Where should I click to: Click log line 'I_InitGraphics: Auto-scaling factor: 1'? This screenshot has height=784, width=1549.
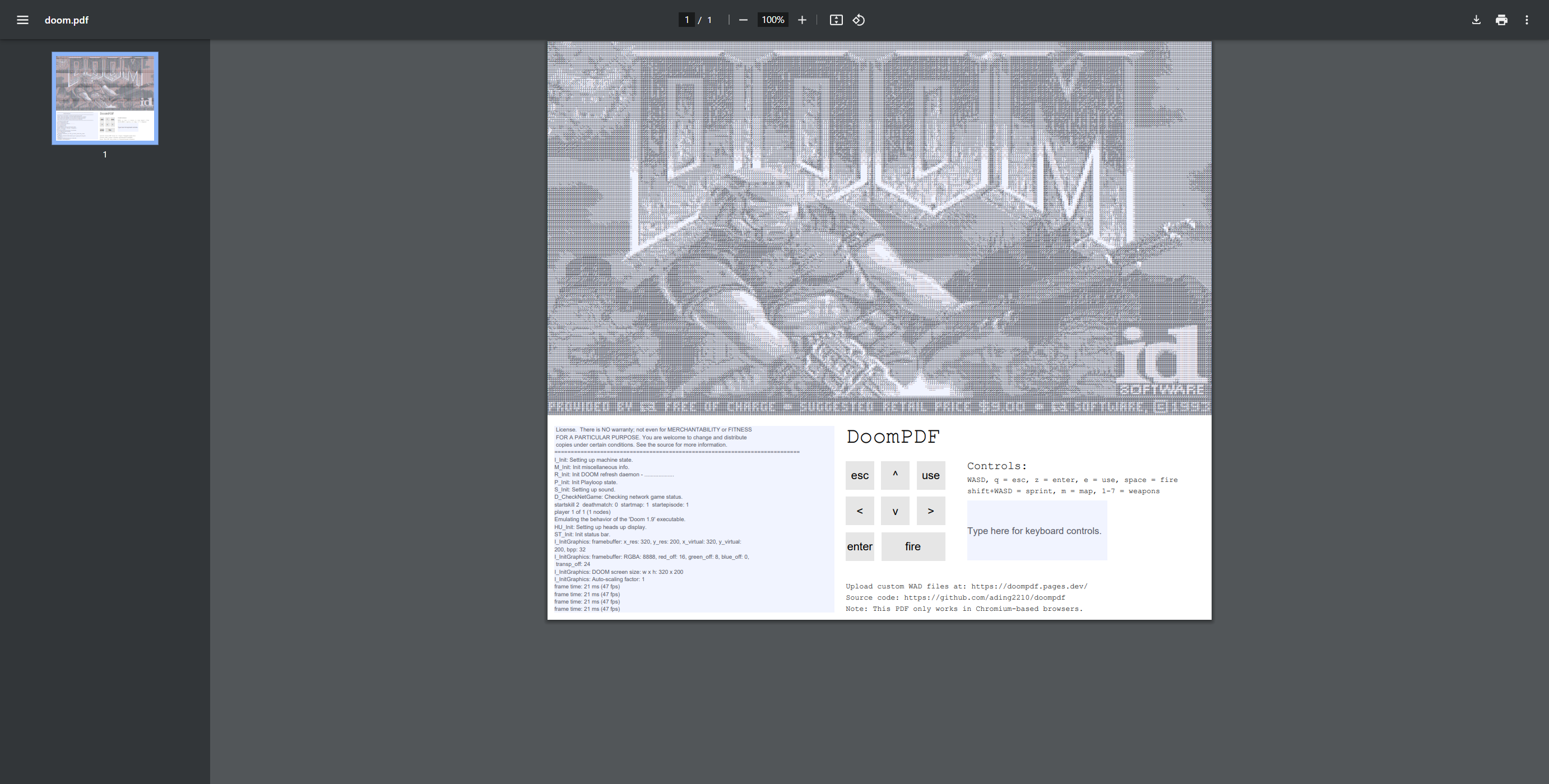coord(599,579)
